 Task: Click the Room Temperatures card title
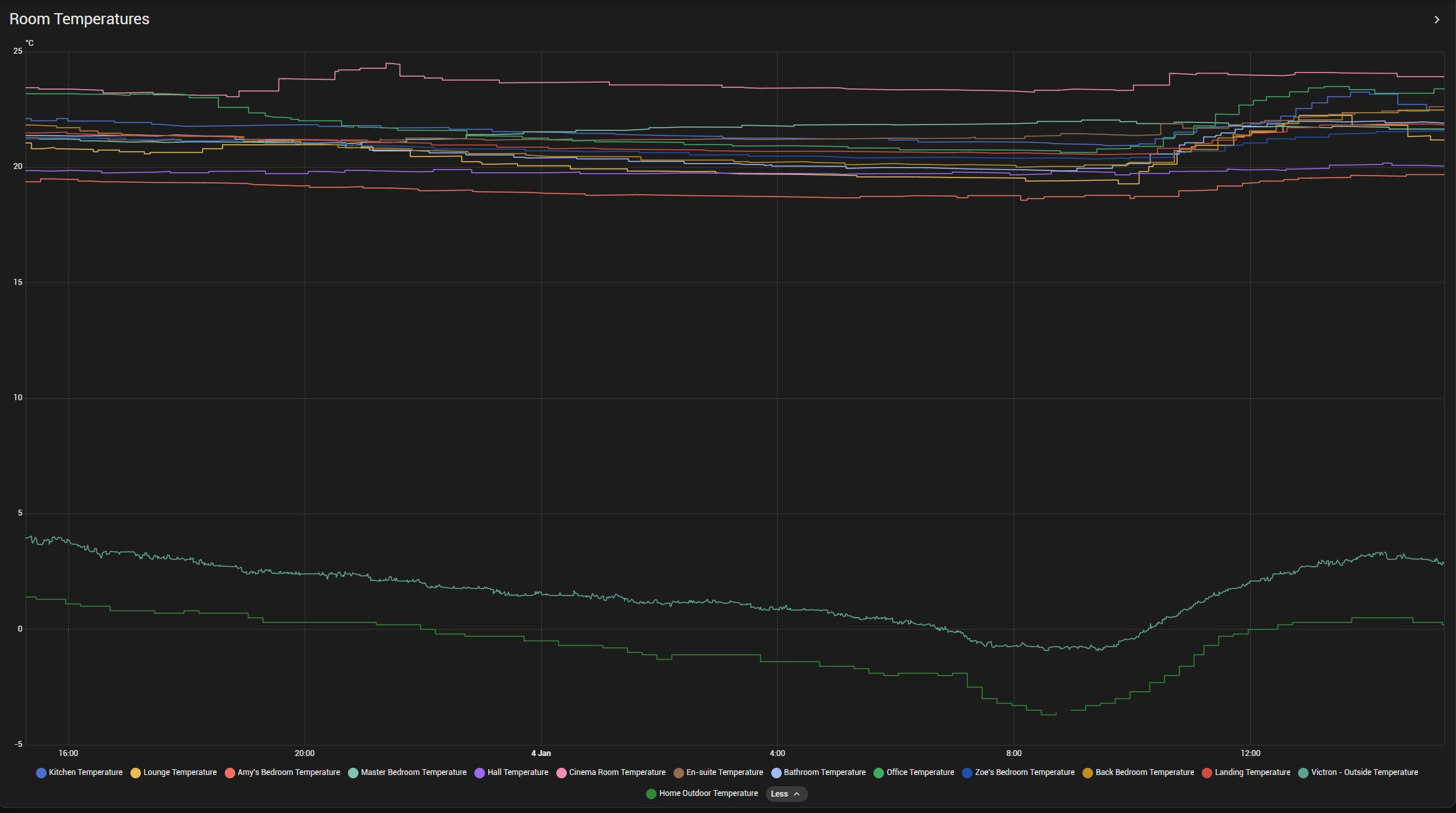[79, 19]
